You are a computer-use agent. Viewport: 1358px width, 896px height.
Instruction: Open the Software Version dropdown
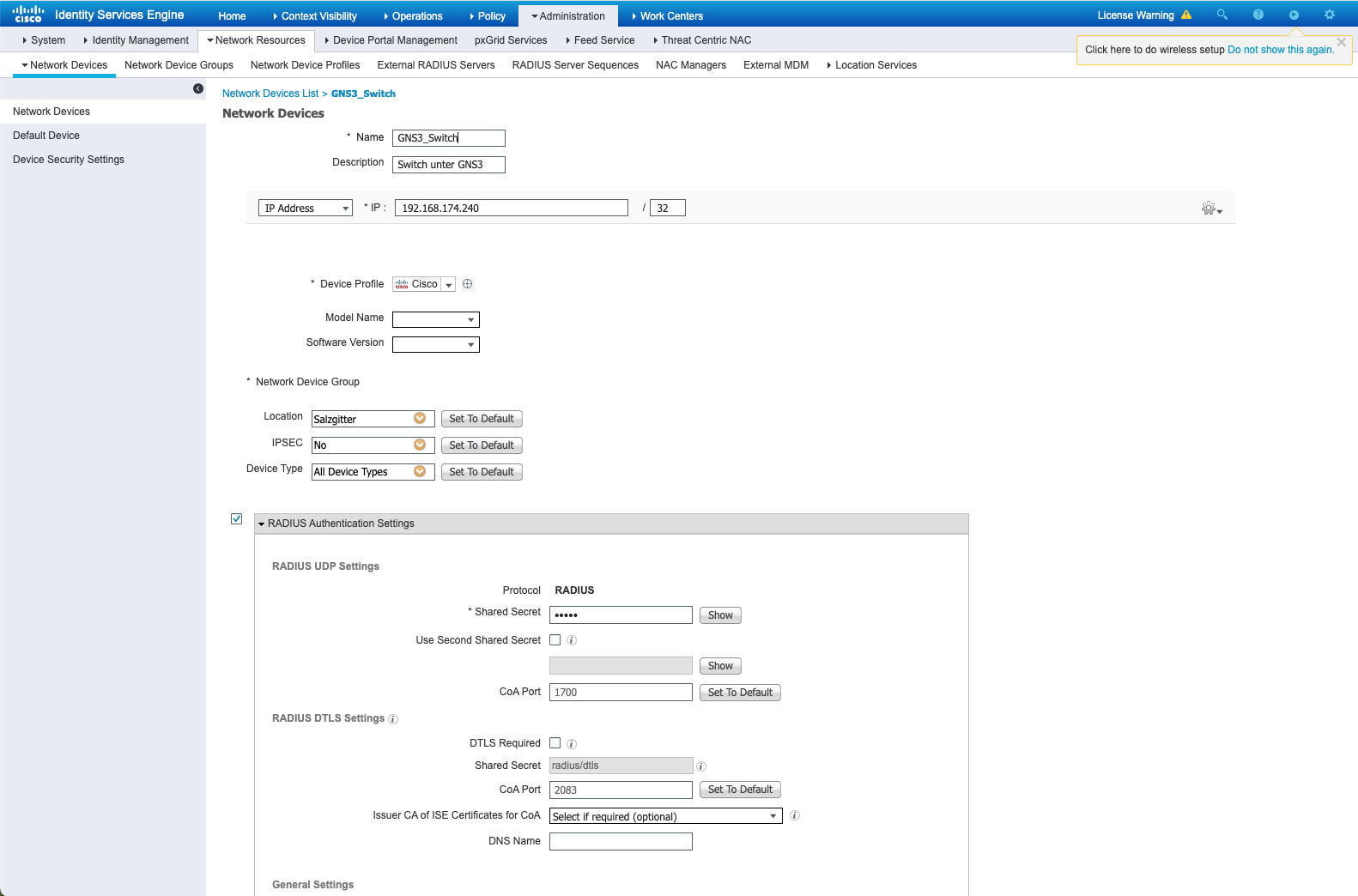point(436,344)
